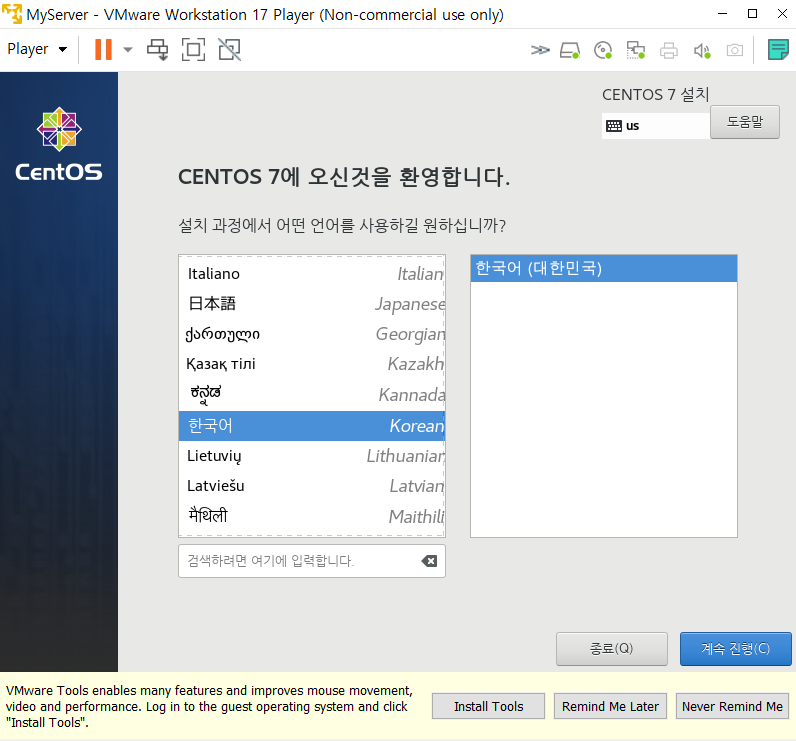This screenshot has height=741, width=796.
Task: Select 한국어 Korean language row
Action: pos(312,426)
